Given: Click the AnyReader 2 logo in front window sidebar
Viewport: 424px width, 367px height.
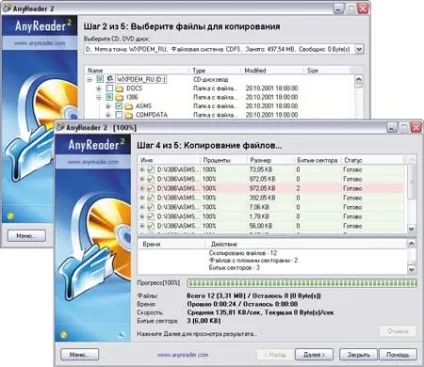Looking at the screenshot, I should (x=97, y=145).
